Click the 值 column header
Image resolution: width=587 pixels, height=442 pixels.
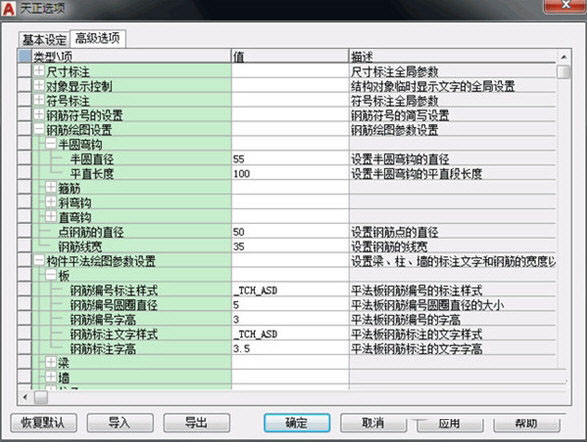(x=290, y=56)
